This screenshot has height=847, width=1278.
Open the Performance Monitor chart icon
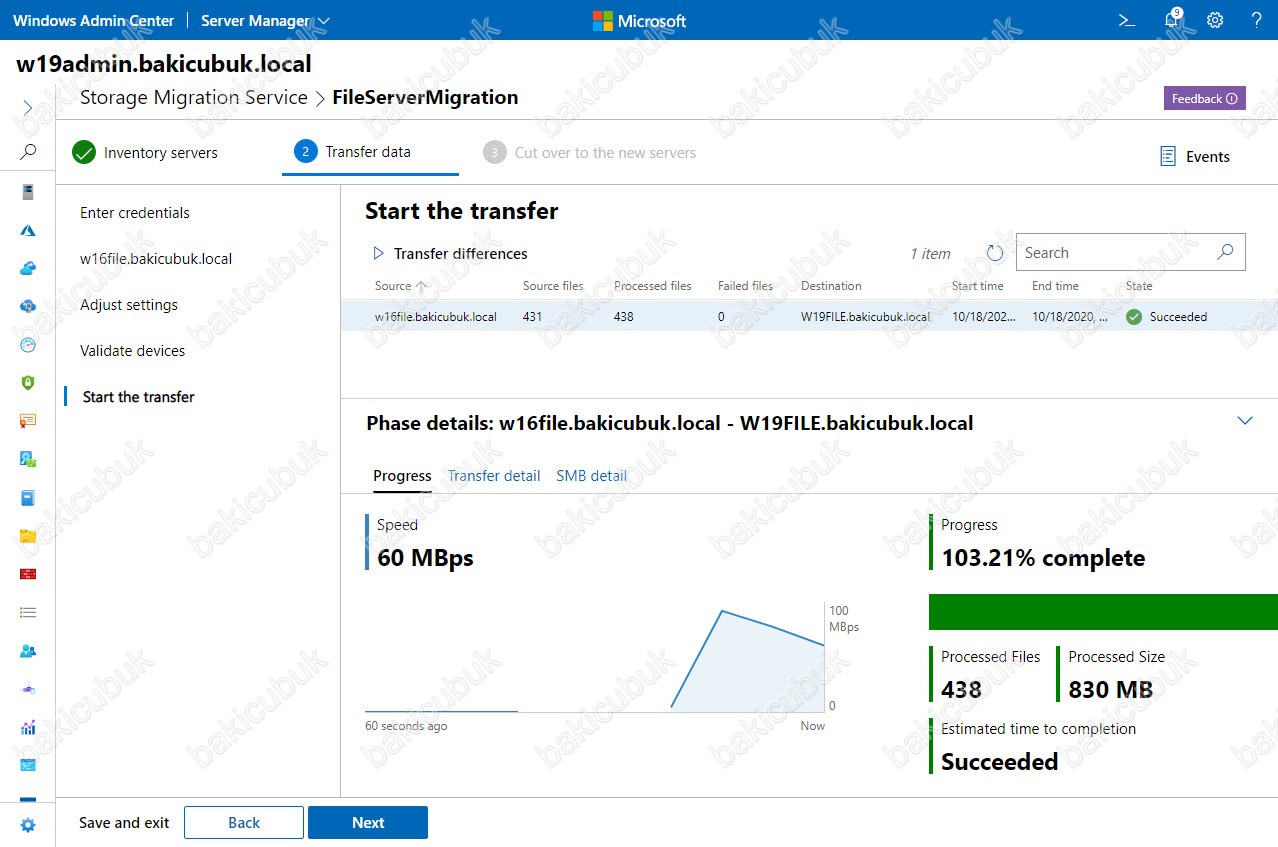(x=28, y=727)
